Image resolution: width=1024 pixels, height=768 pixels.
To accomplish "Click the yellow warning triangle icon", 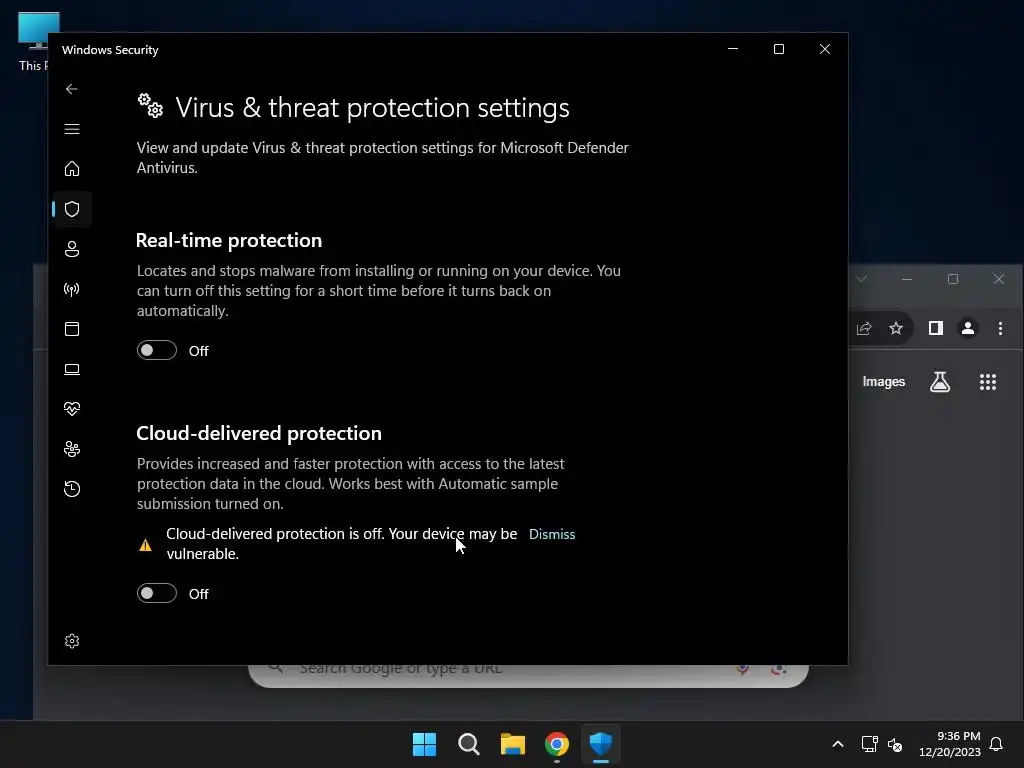I will [x=145, y=545].
